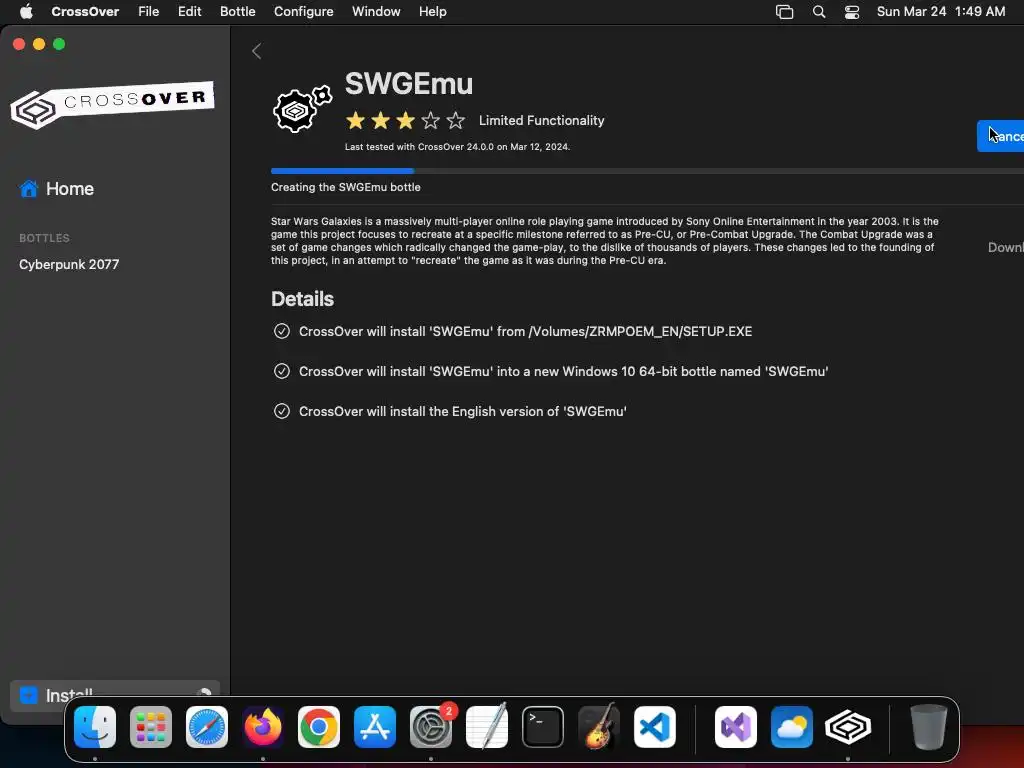Image resolution: width=1024 pixels, height=768 pixels.
Task: Click the fifth empty rating star
Action: pyautogui.click(x=456, y=120)
